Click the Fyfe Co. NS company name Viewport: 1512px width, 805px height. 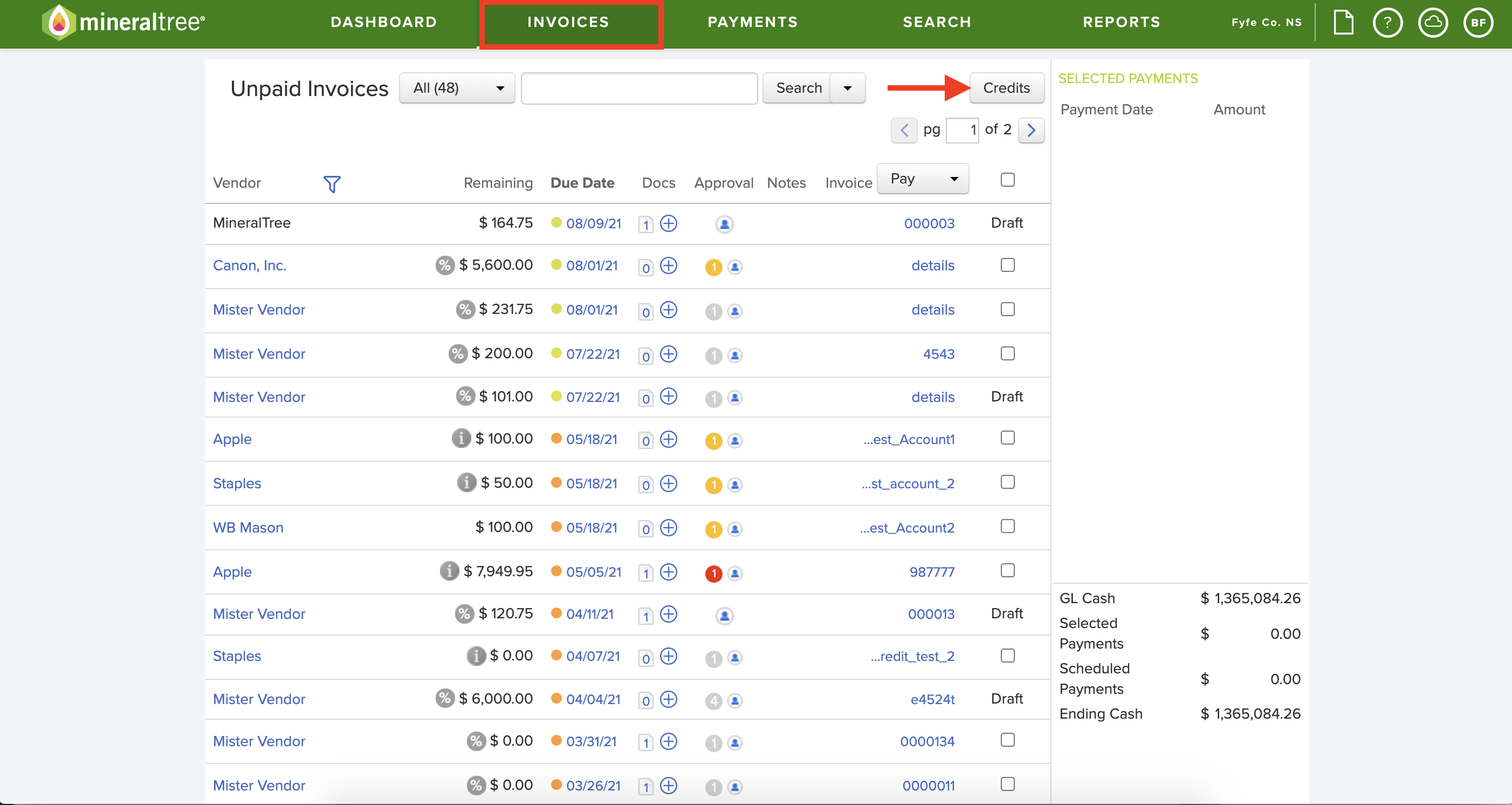click(x=1266, y=22)
